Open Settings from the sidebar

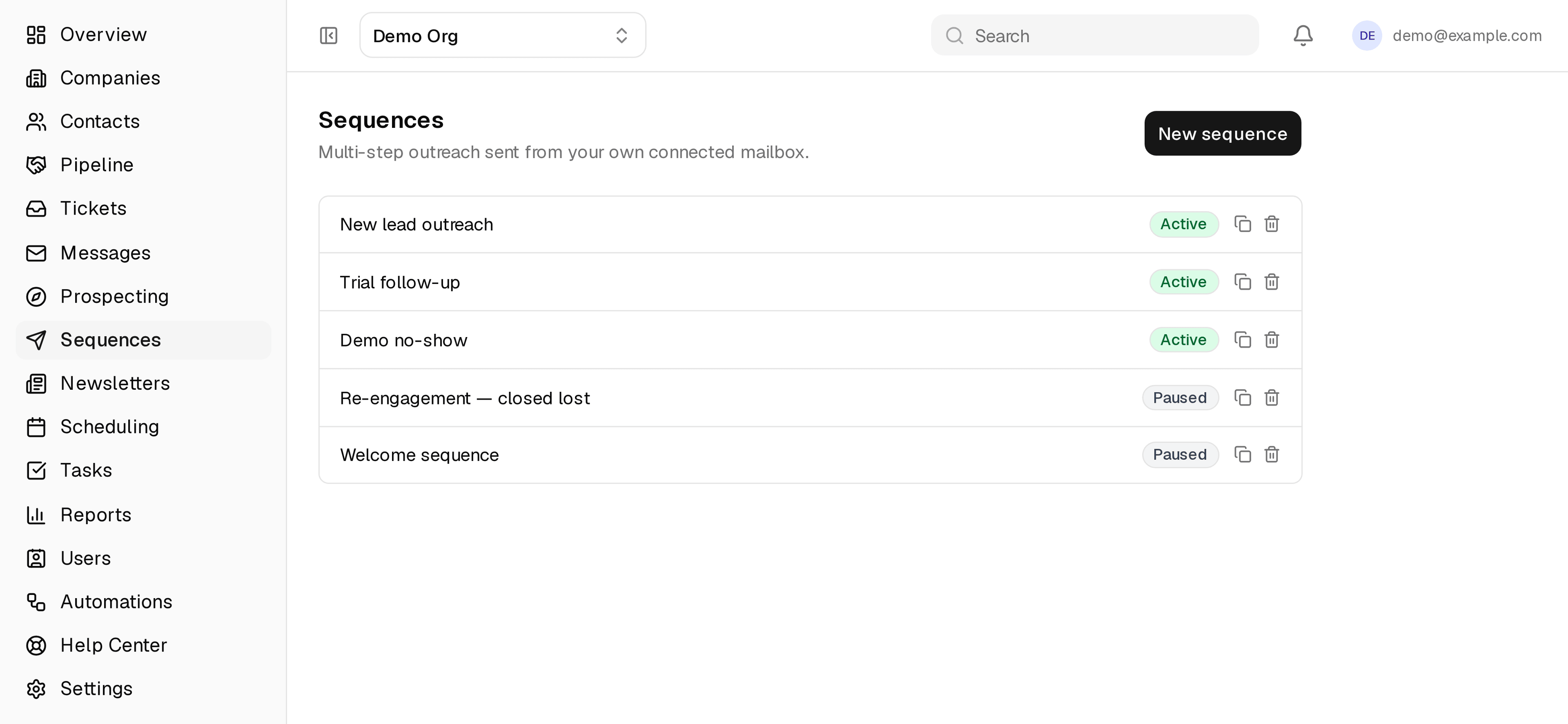[144, 689]
